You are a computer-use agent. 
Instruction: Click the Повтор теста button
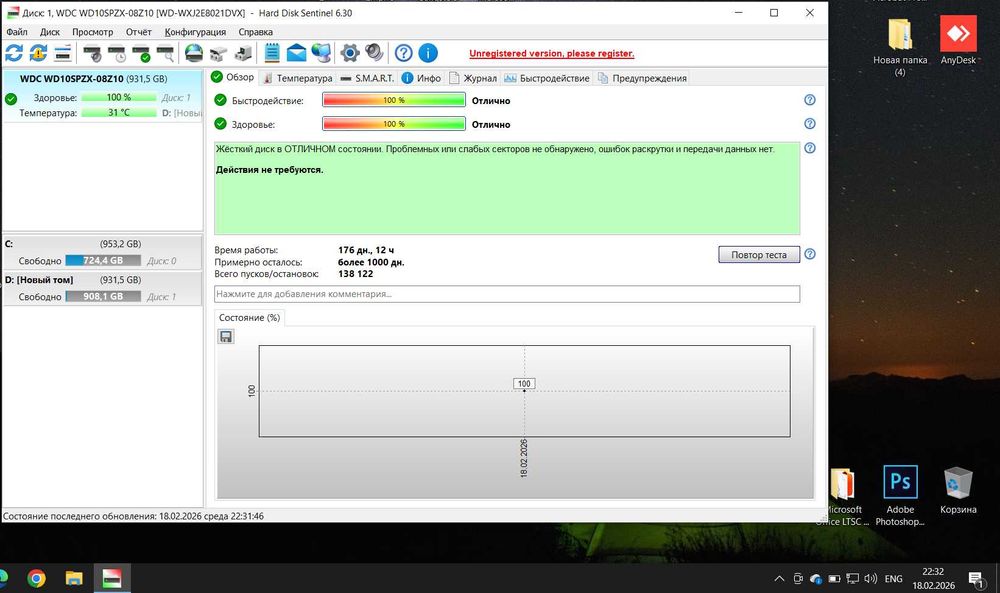[759, 254]
